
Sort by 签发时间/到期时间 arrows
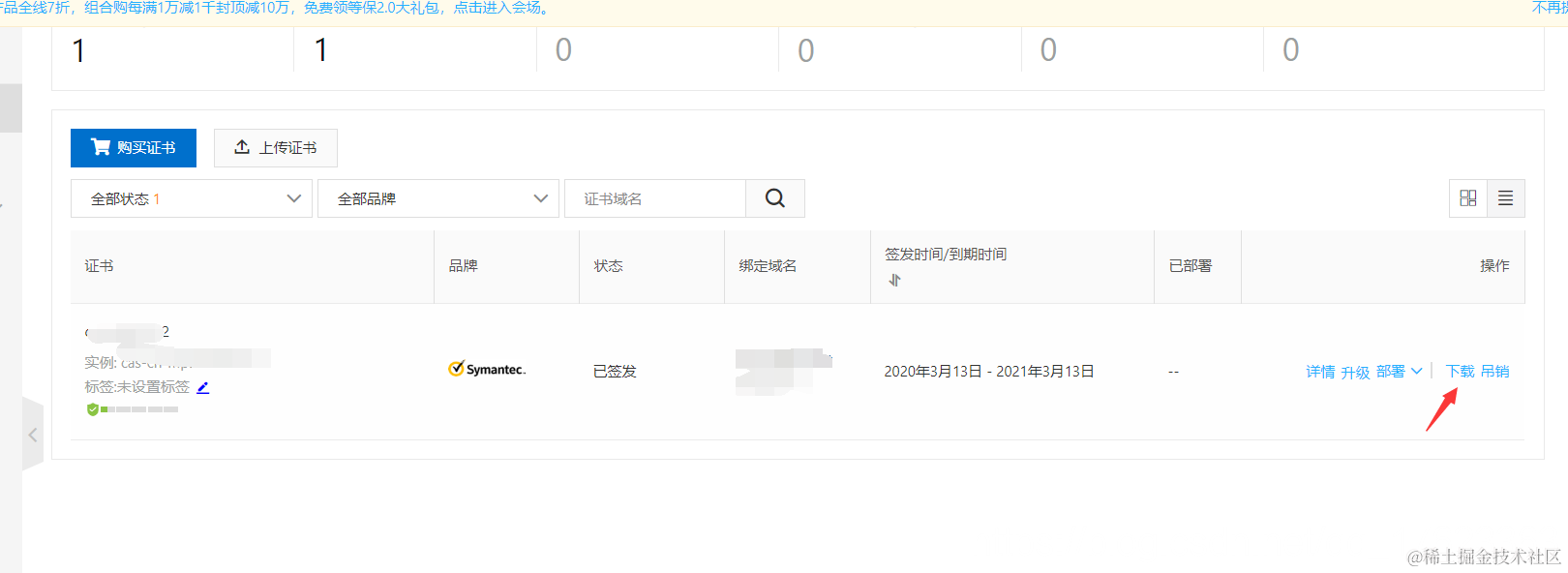pos(895,280)
